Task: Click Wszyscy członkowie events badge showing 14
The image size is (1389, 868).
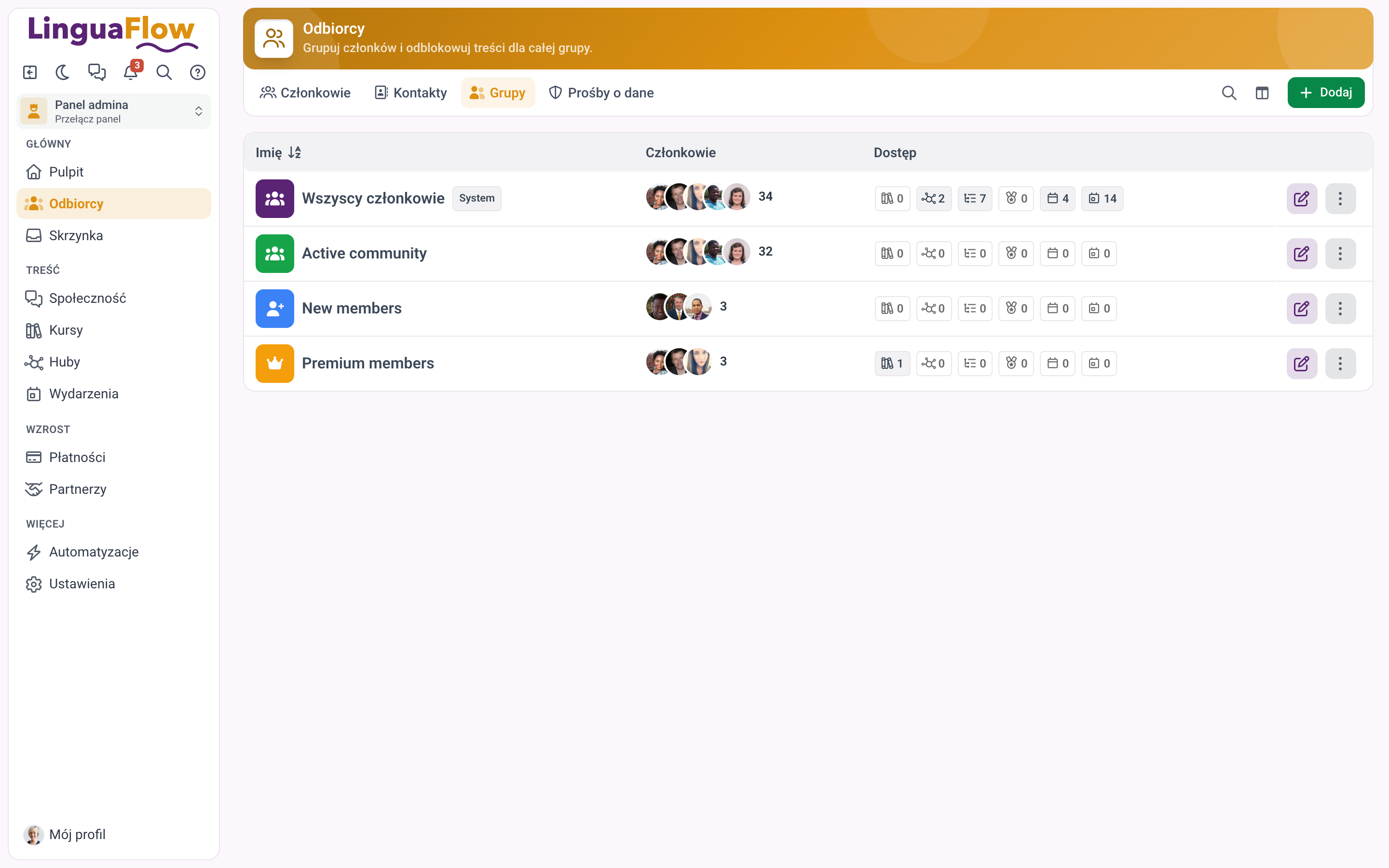Action: pyautogui.click(x=1102, y=199)
